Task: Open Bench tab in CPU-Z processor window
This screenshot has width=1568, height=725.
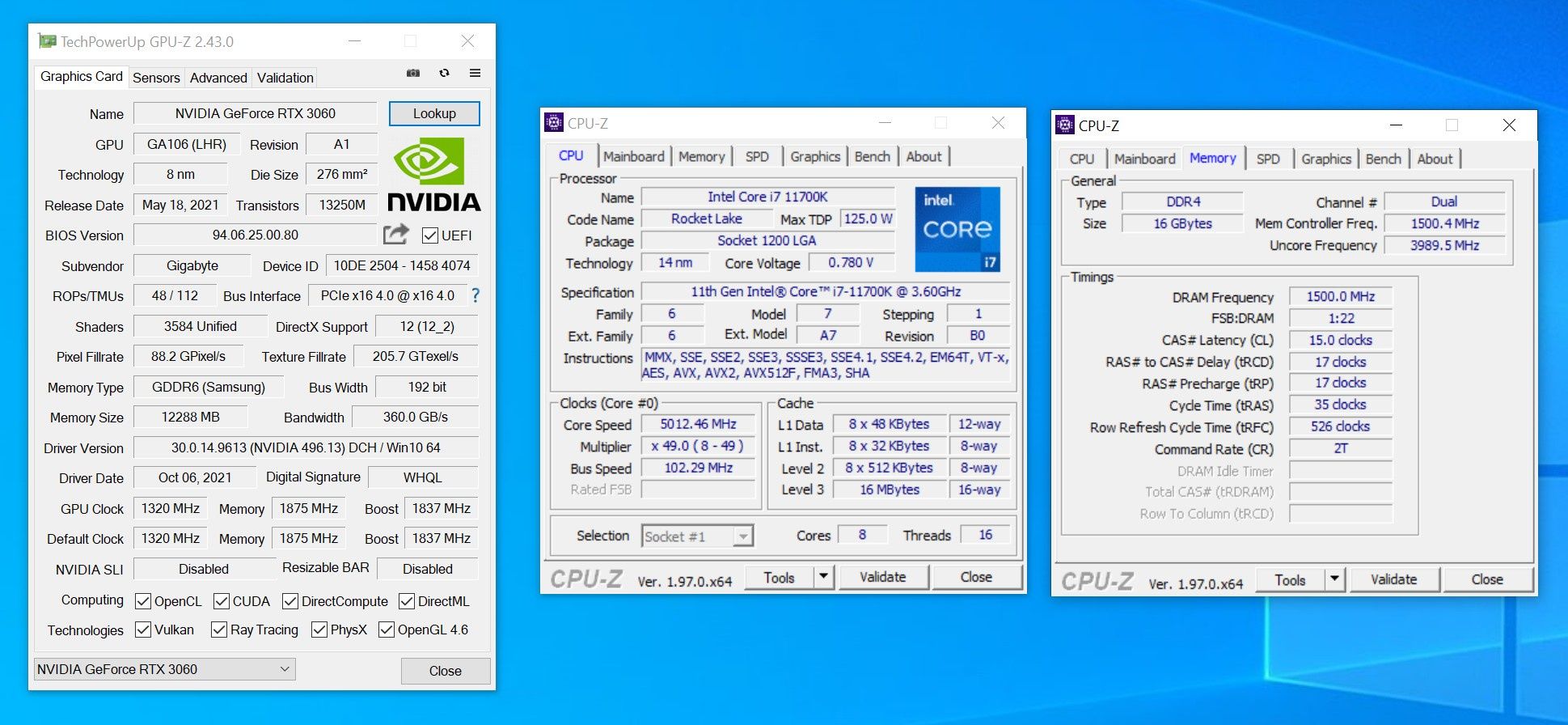Action: point(873,156)
